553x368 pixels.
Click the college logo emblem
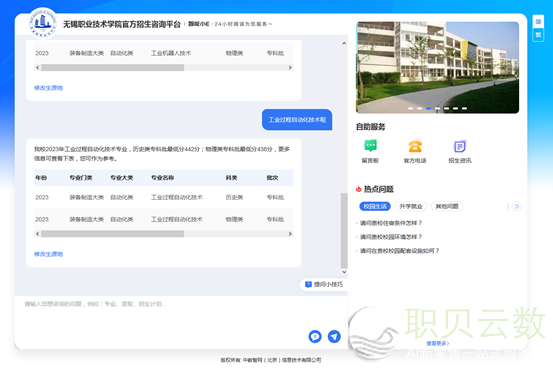click(x=42, y=23)
